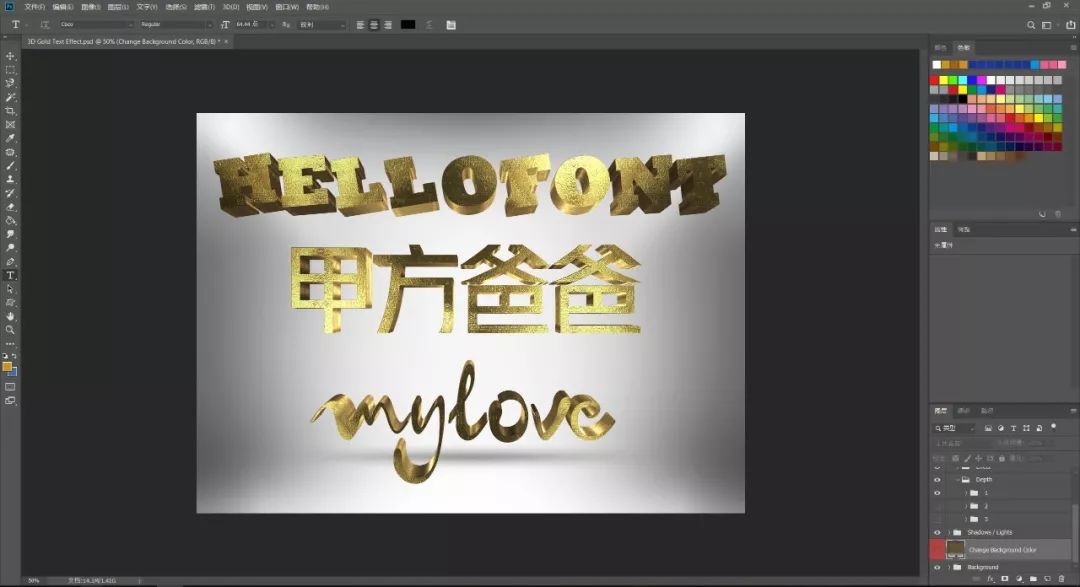Open the font family dropdown showing Coco
The height and width of the screenshot is (587, 1080).
coord(95,24)
